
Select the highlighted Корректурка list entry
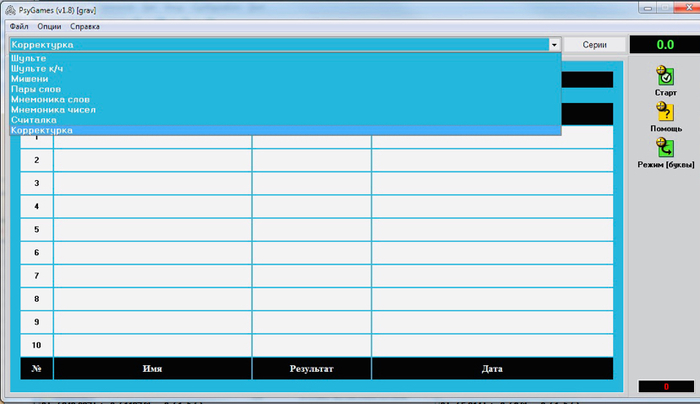pos(42,130)
